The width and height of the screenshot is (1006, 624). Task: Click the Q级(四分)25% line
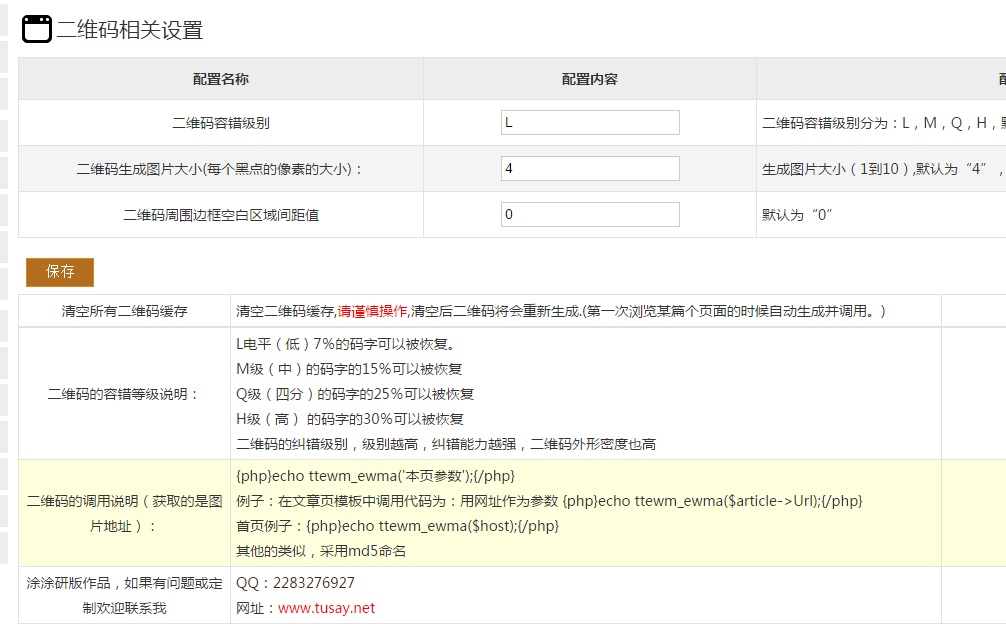click(355, 394)
